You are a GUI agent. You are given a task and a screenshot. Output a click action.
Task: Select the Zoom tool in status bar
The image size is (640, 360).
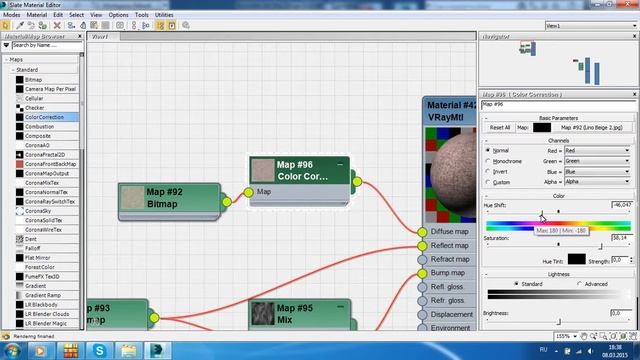coord(594,336)
